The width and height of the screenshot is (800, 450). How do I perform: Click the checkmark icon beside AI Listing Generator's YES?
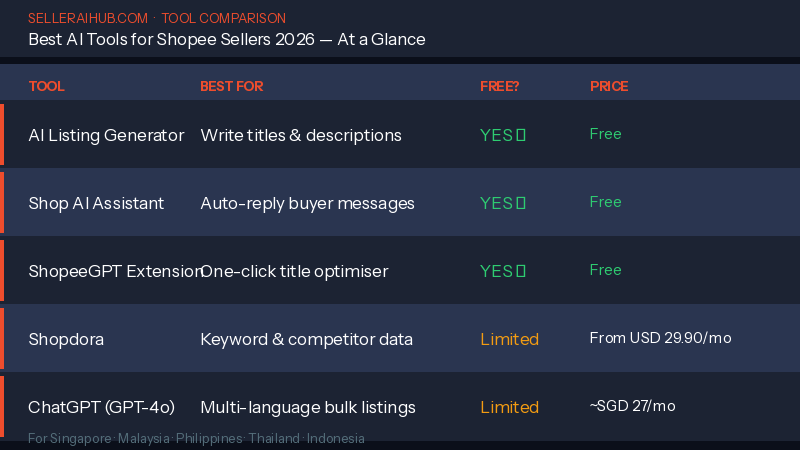[521, 135]
